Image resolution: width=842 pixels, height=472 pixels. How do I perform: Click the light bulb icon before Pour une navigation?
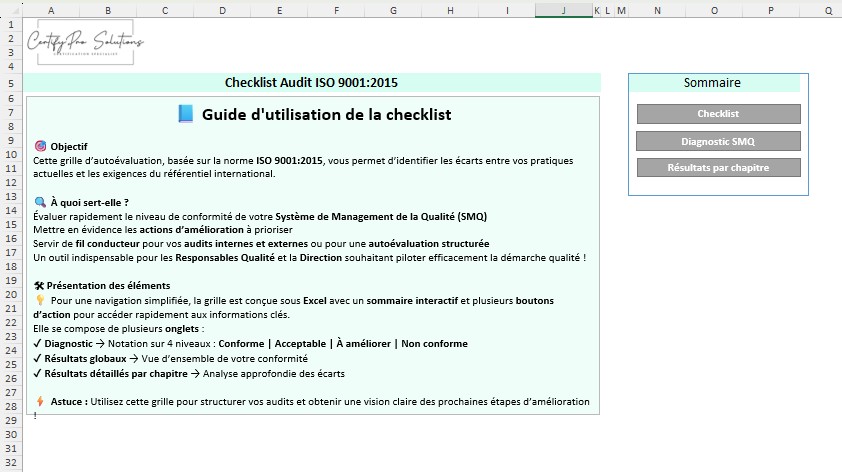[40, 300]
